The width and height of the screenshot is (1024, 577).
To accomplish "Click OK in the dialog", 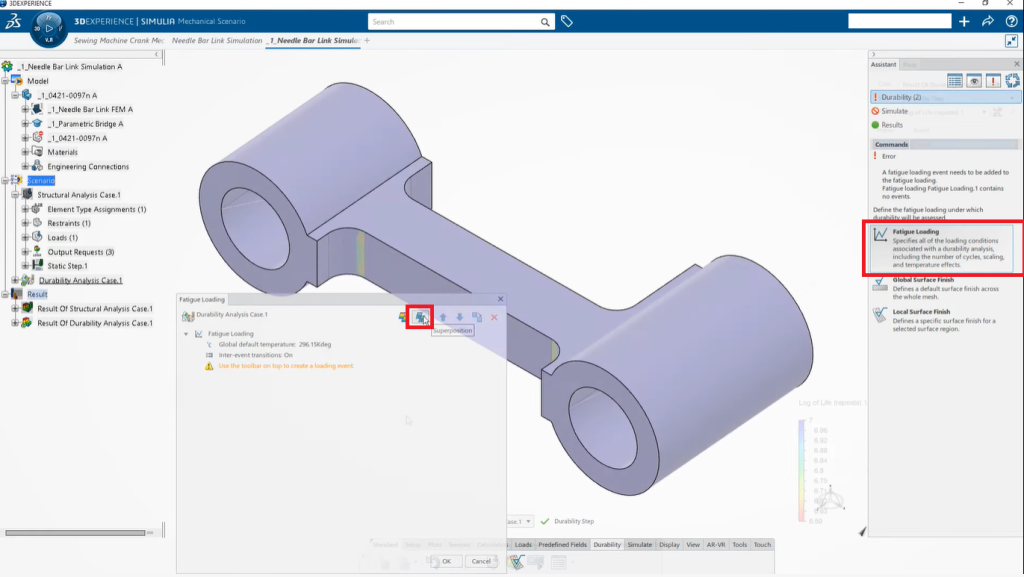I will (445, 561).
